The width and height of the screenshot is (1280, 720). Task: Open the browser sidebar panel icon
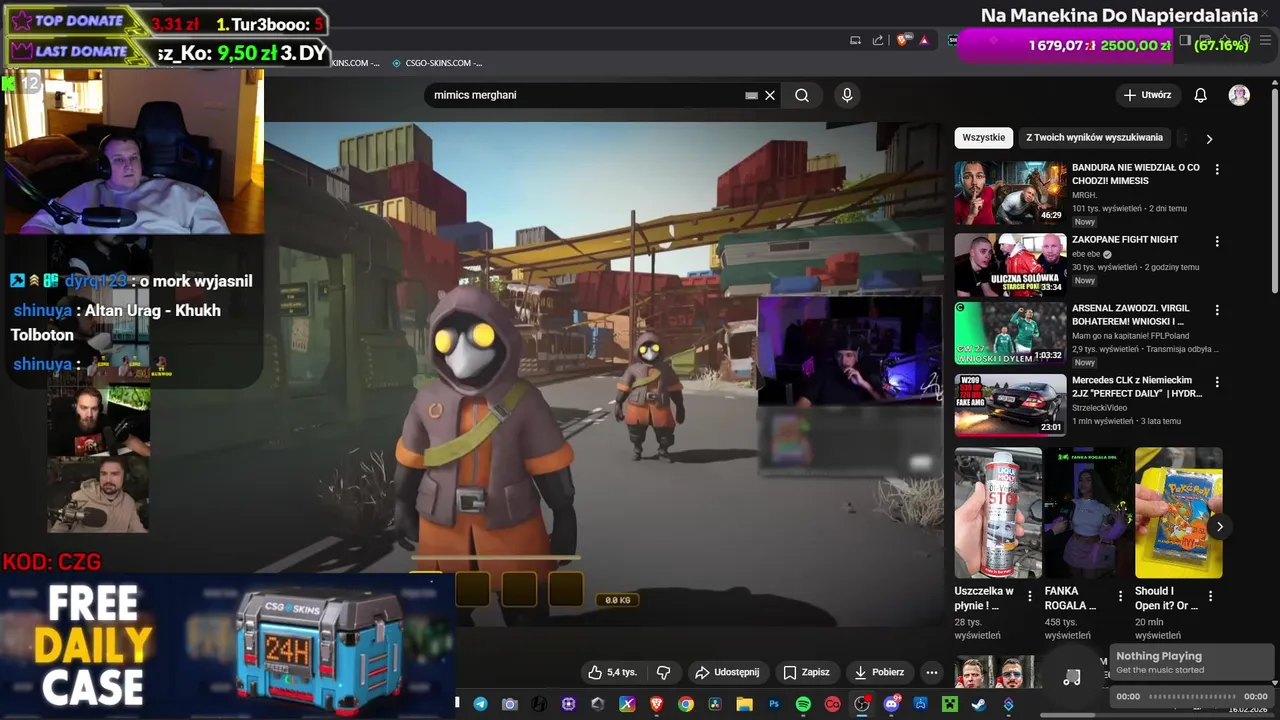(1185, 40)
